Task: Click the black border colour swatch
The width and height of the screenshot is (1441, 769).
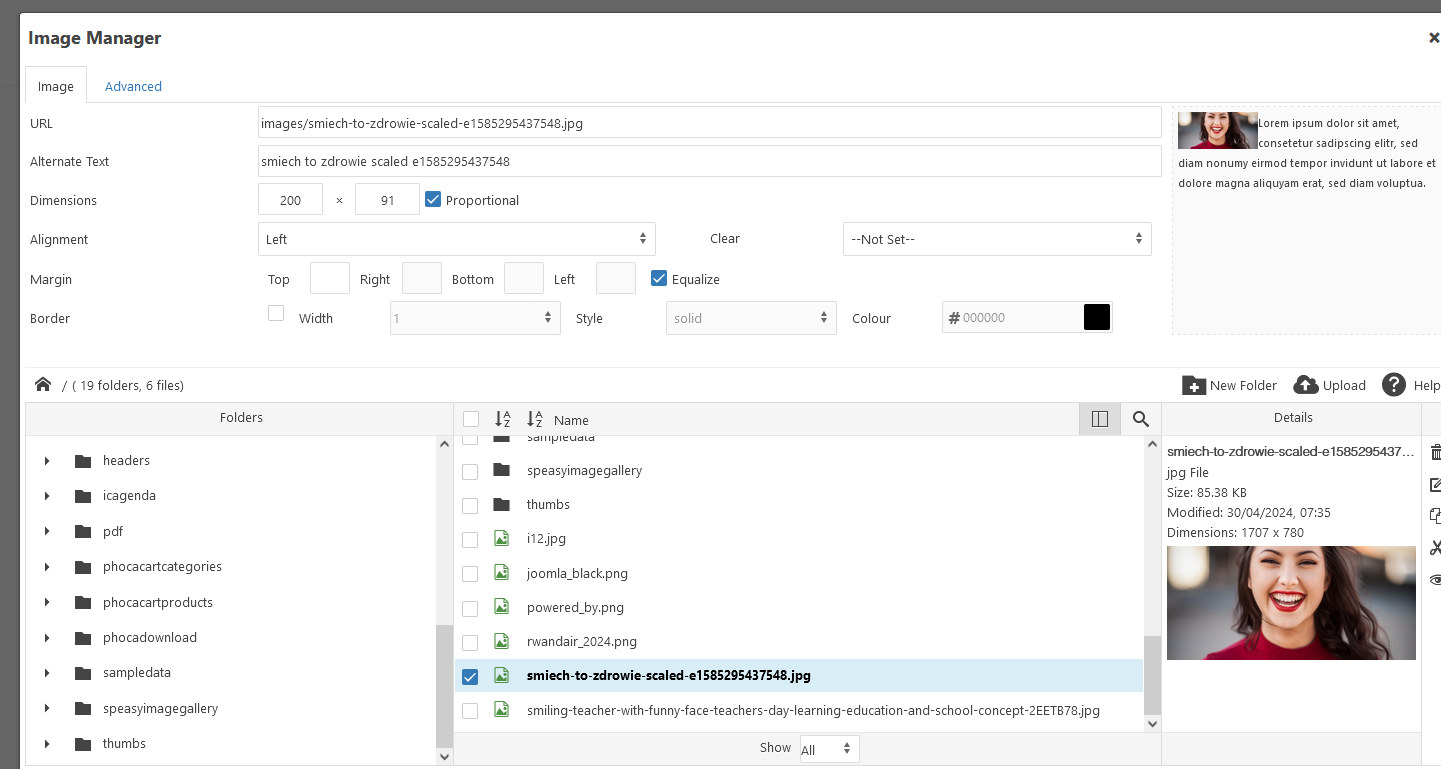Action: [x=1097, y=318]
